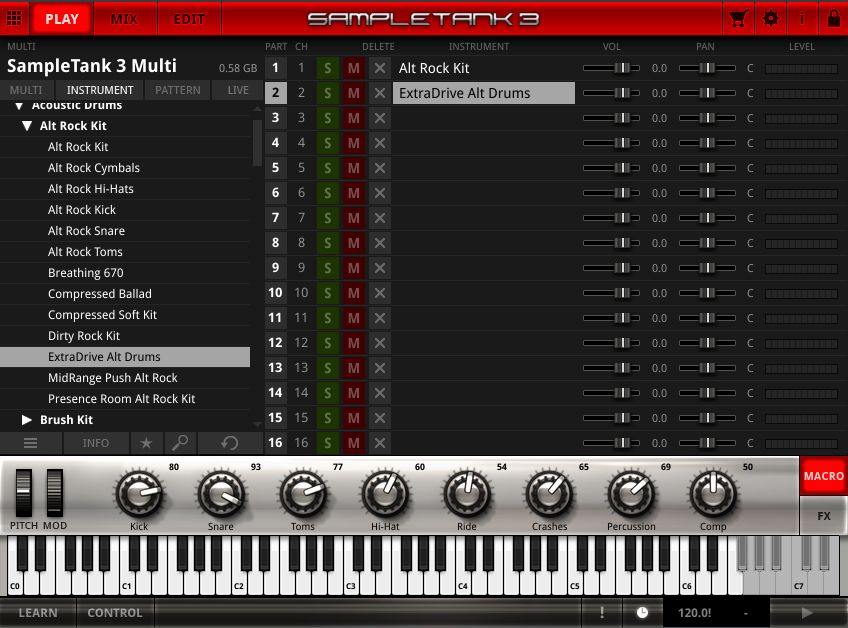Open the MULTI browser tab

point(26,90)
